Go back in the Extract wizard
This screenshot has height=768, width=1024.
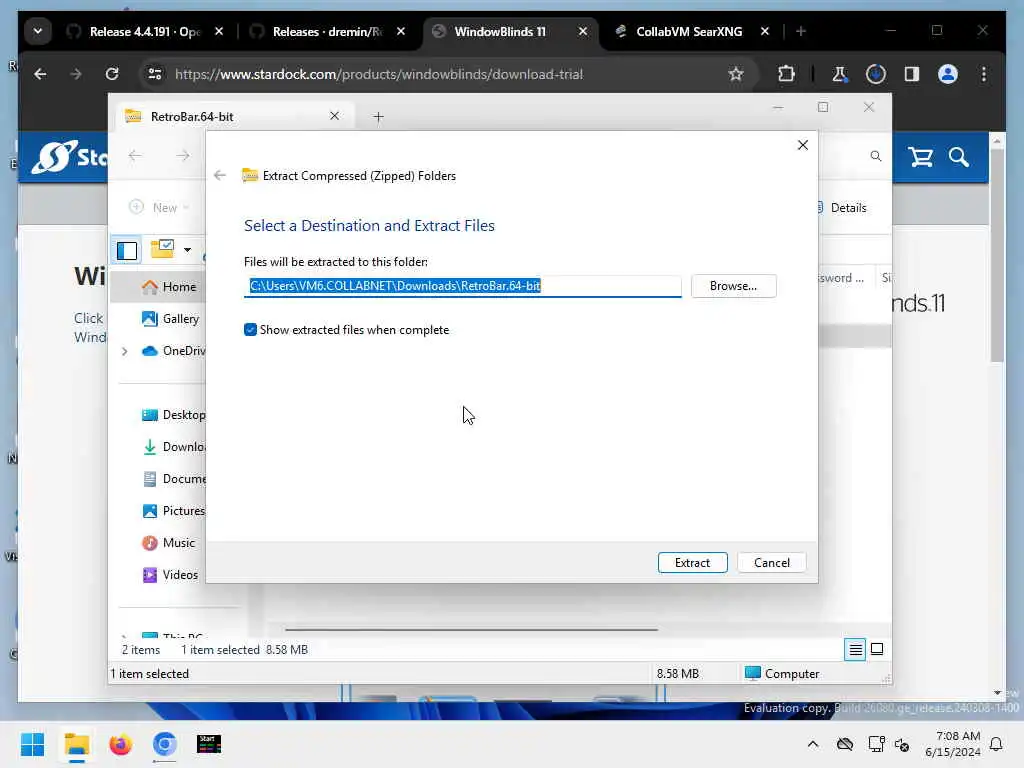click(220, 175)
